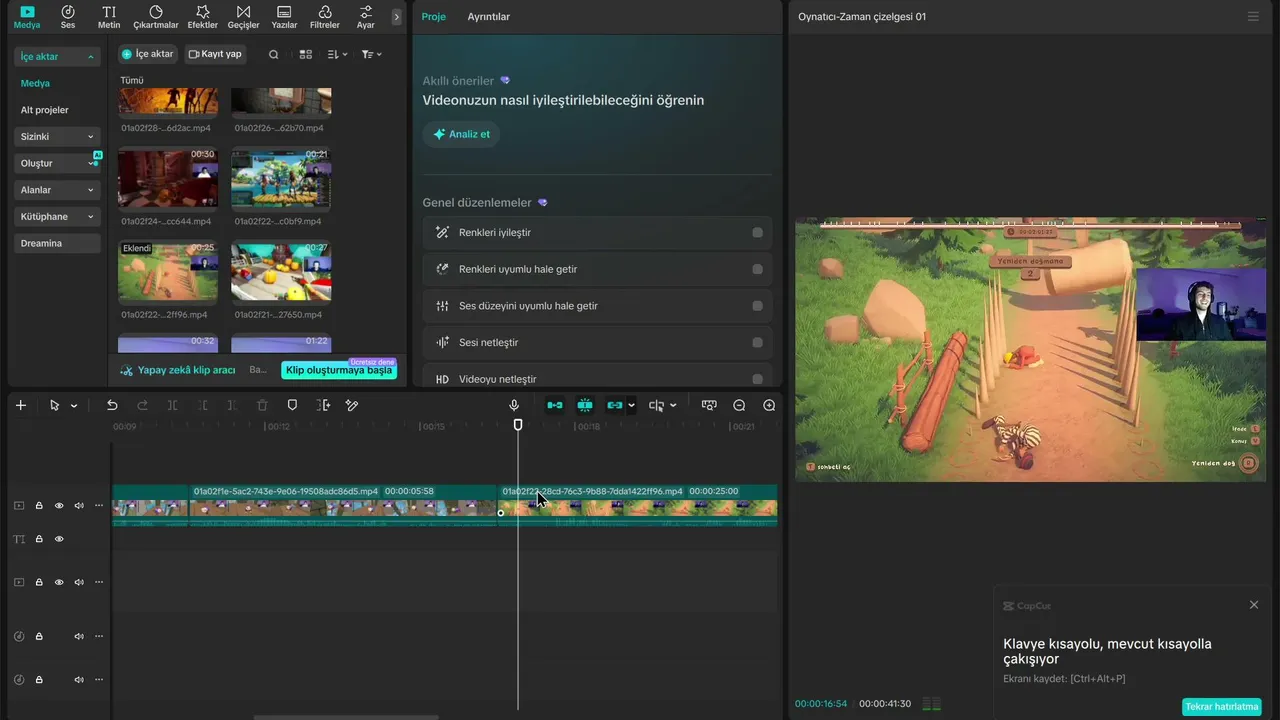Open the media sort dropdown
This screenshot has height=720, width=1280.
337,54
